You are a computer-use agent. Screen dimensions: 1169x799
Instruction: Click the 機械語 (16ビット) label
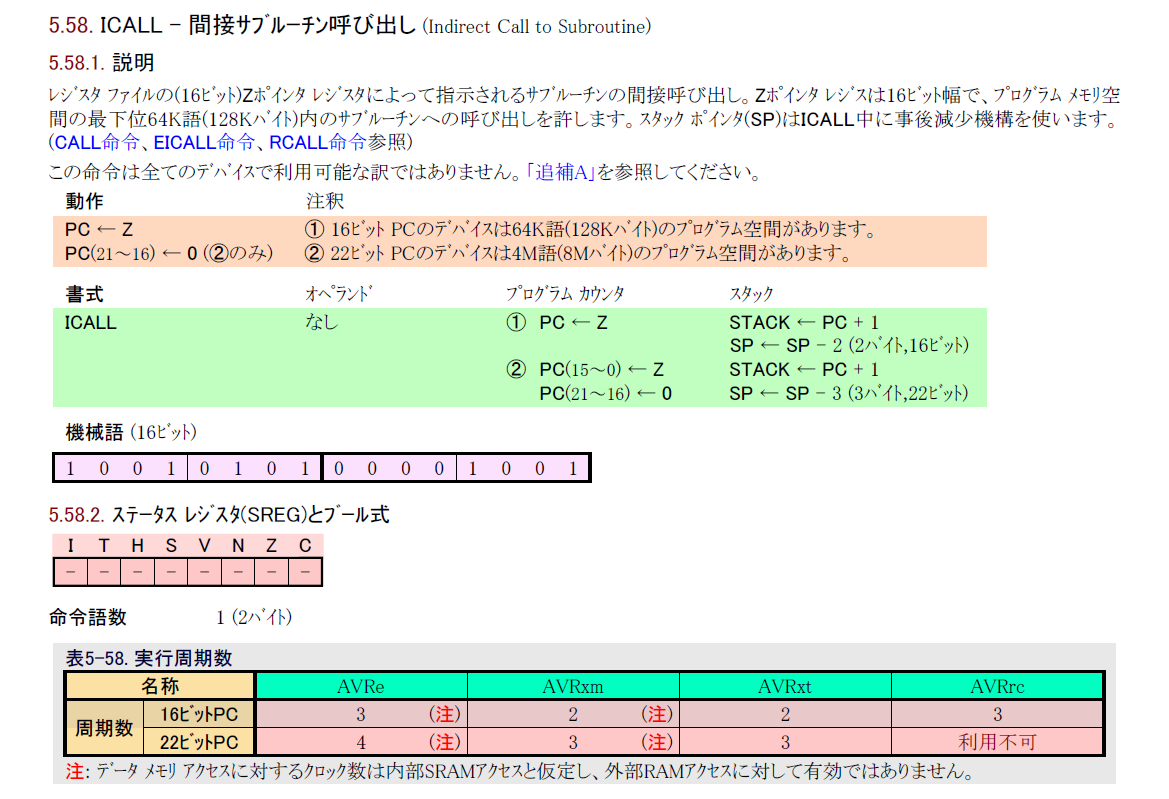pyautogui.click(x=131, y=433)
